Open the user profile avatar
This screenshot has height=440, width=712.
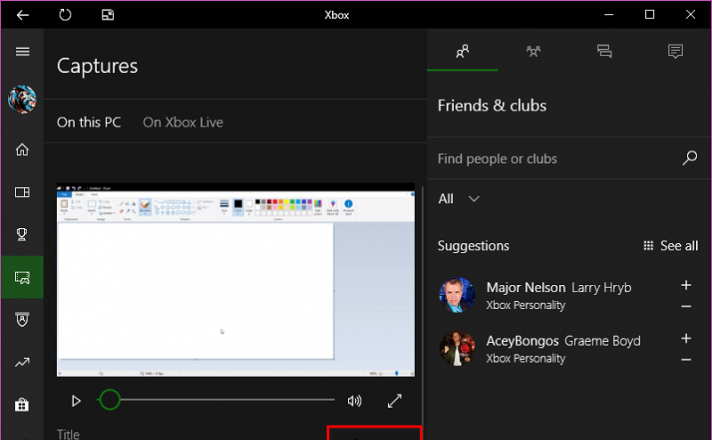22,99
